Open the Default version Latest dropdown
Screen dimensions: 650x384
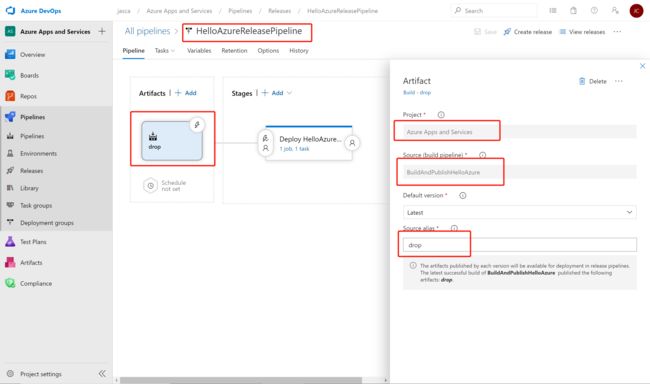(x=519, y=212)
